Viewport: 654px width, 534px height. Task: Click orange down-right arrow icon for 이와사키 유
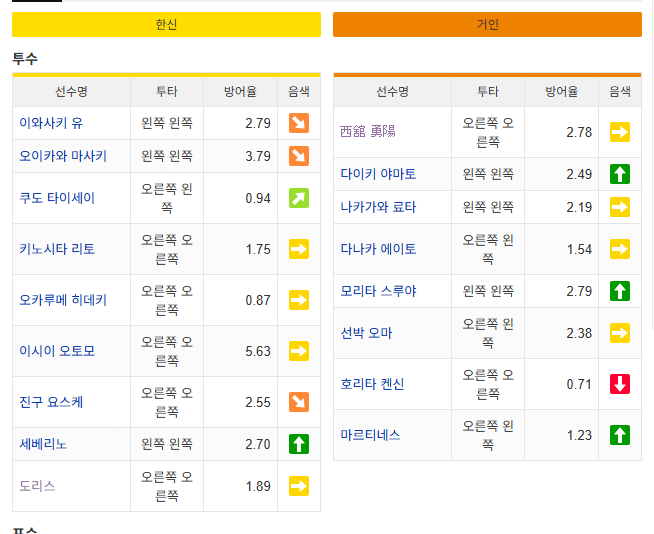tap(299, 123)
